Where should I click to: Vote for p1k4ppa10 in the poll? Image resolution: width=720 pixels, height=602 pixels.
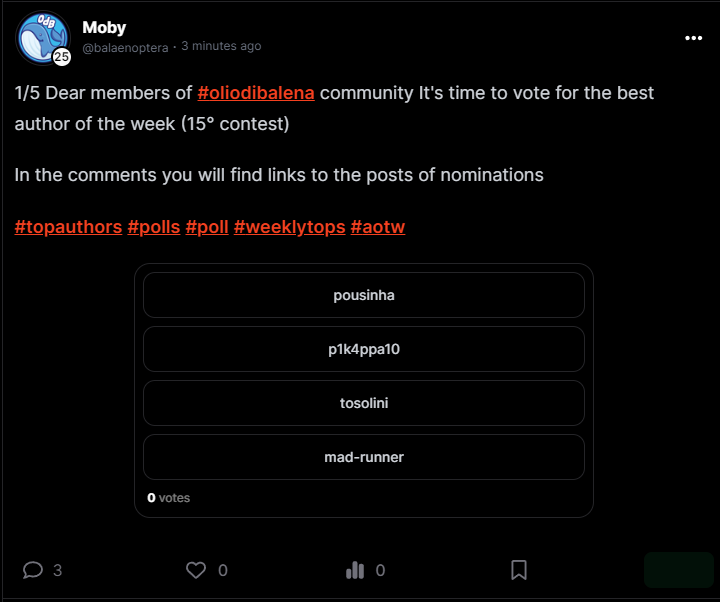pos(364,349)
